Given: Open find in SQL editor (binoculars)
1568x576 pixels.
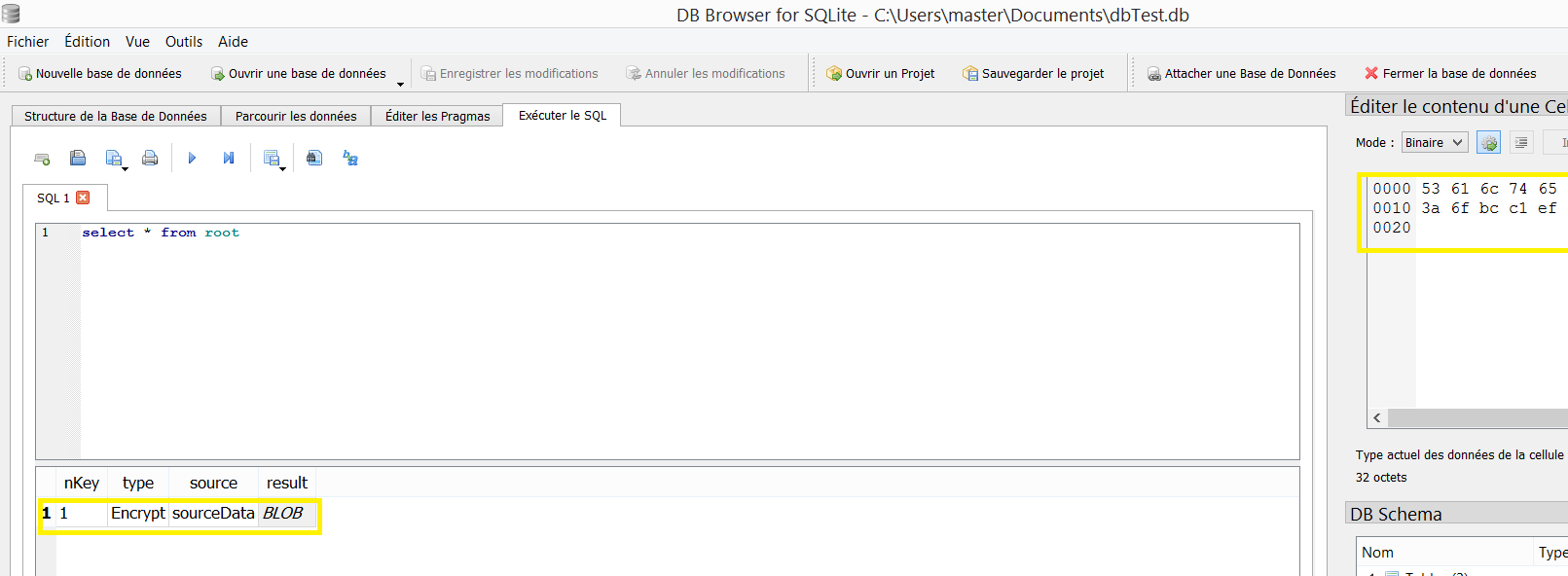Looking at the screenshot, I should point(314,158).
